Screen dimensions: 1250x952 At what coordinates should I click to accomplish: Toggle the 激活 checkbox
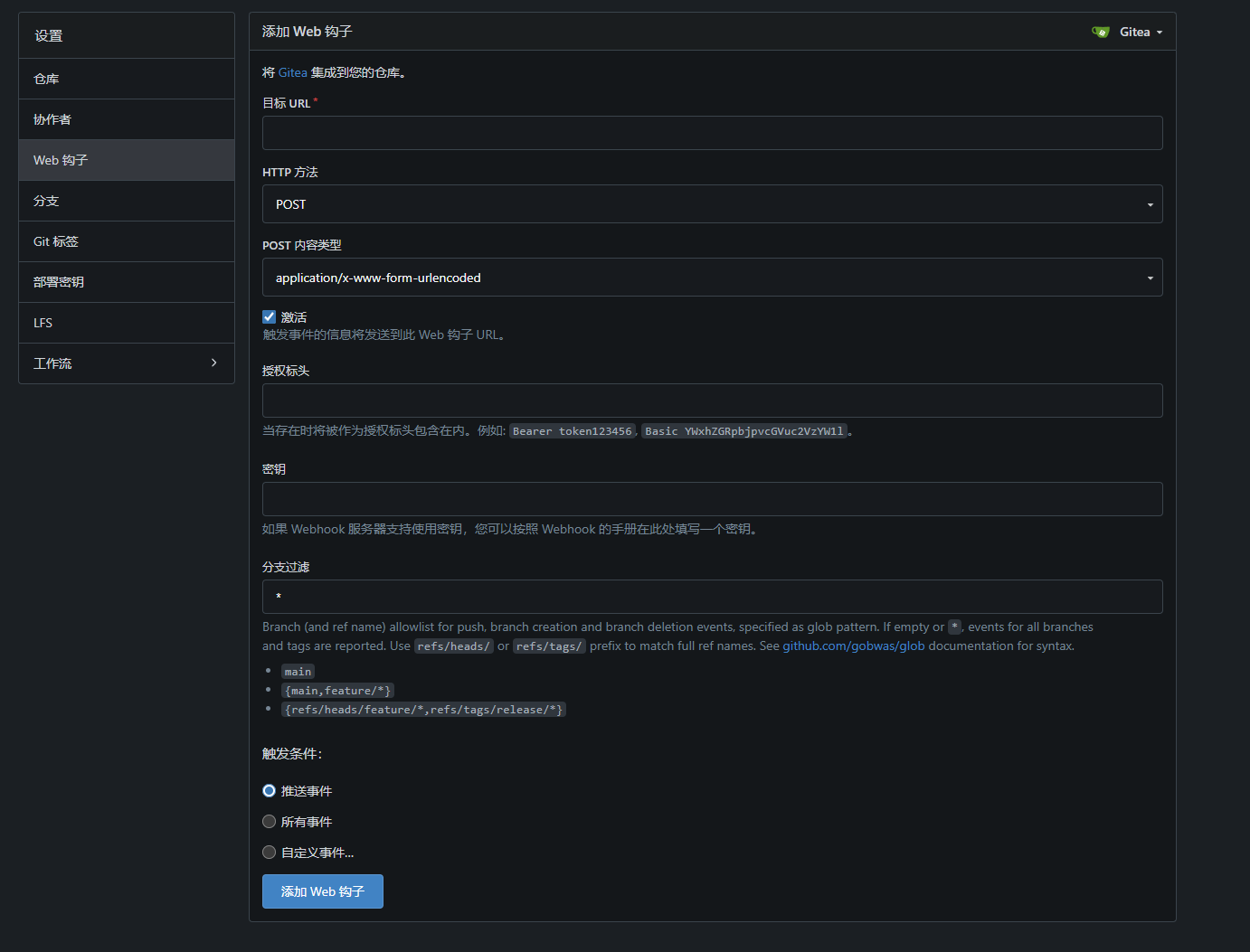(x=269, y=316)
